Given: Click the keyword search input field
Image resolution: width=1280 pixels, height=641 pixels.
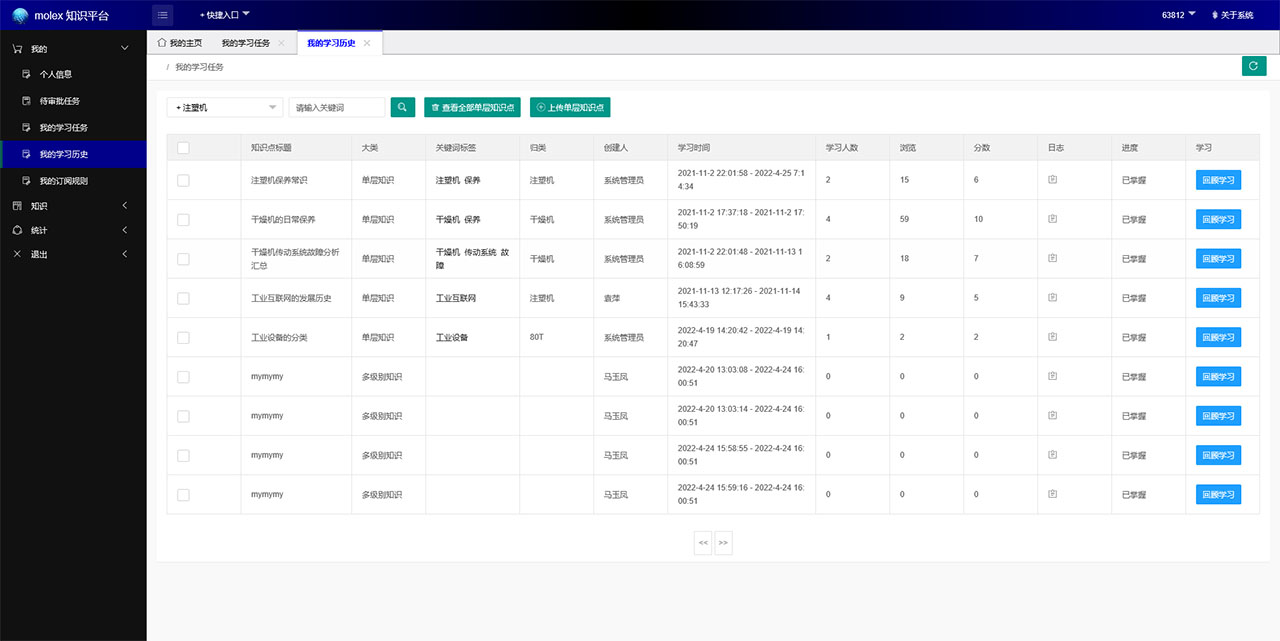Looking at the screenshot, I should click(x=337, y=107).
